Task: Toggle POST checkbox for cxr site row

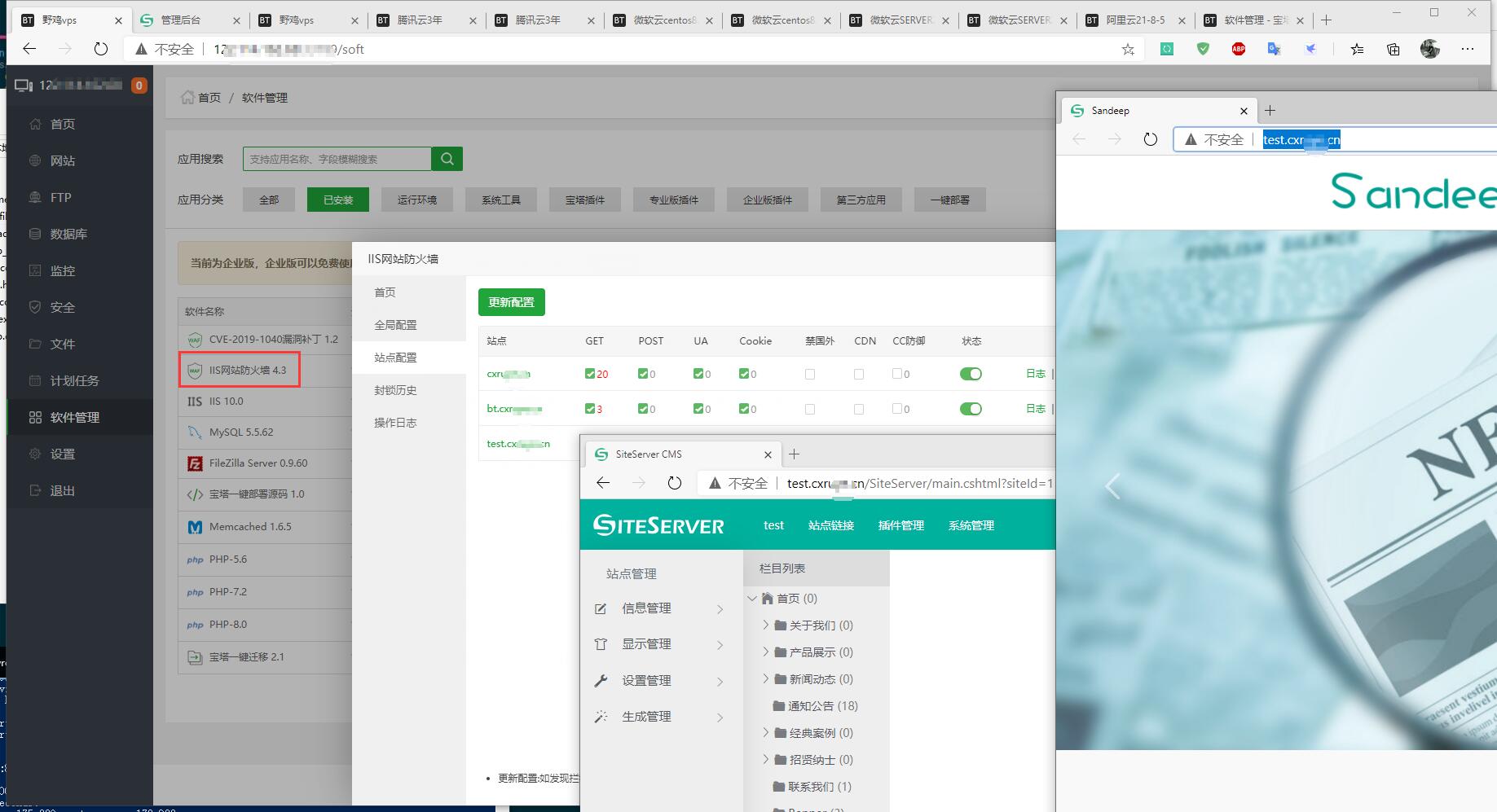Action: pos(643,374)
